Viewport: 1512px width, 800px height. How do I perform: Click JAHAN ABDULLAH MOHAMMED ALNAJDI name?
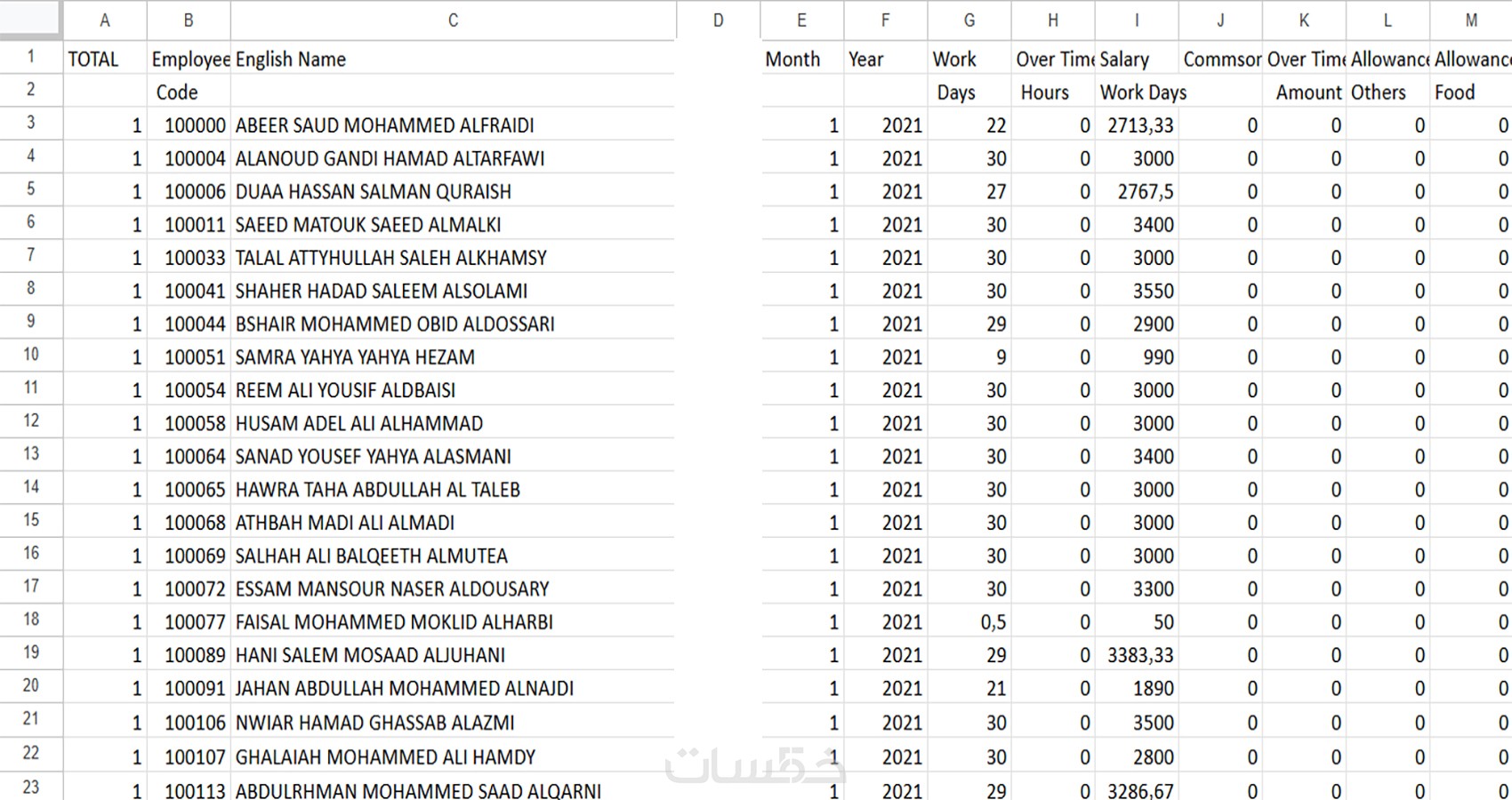pyautogui.click(x=405, y=688)
